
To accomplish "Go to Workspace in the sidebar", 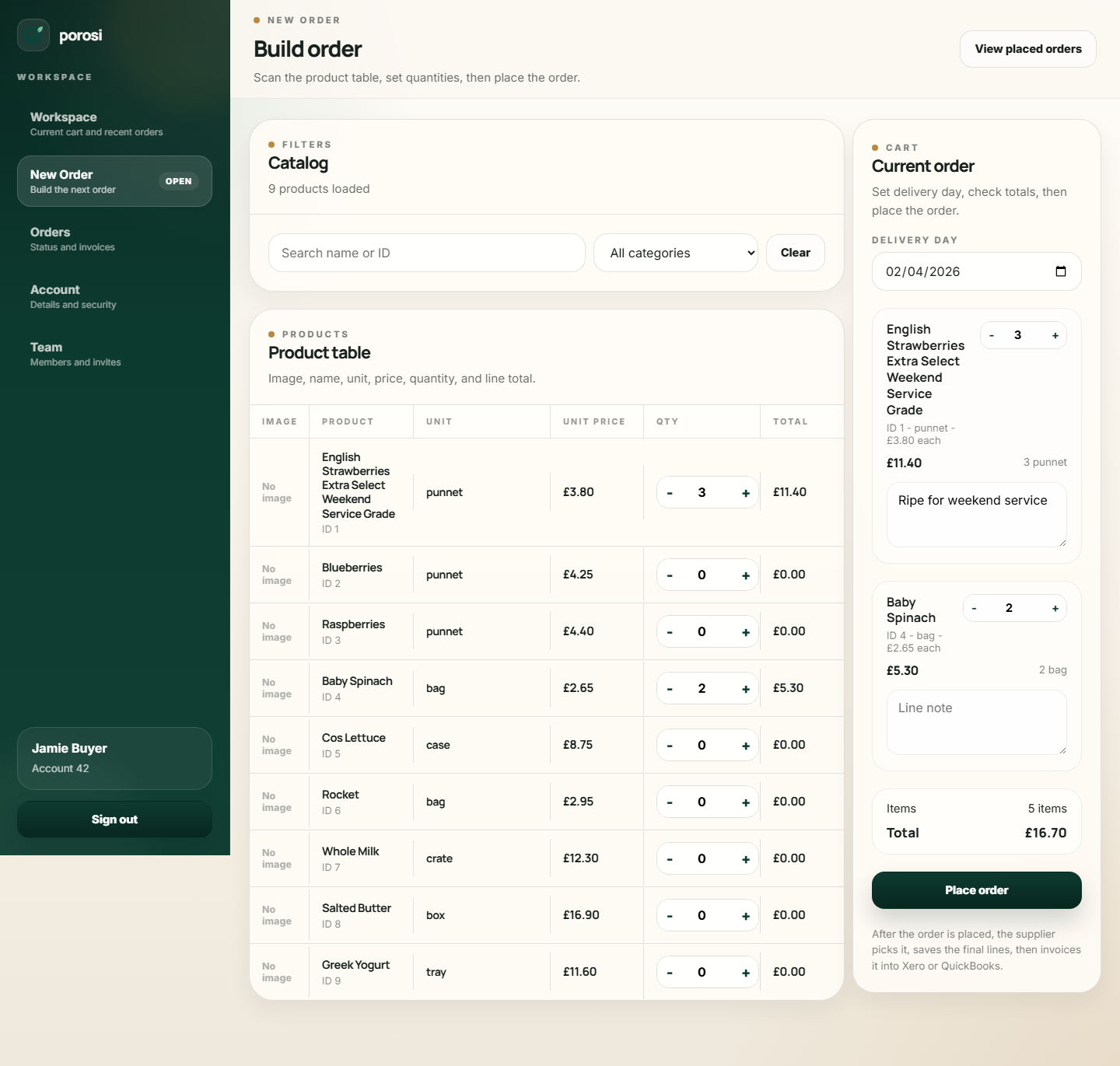I will click(114, 124).
